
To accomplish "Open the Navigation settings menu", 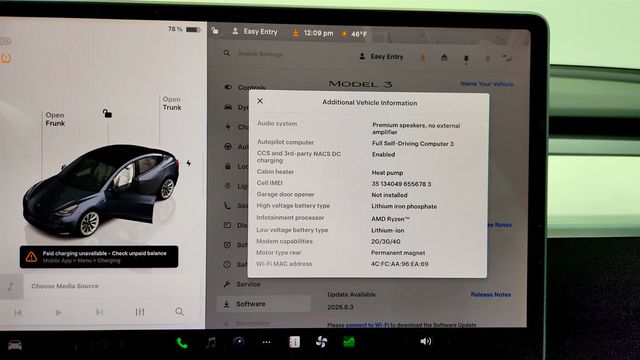I will (247, 323).
